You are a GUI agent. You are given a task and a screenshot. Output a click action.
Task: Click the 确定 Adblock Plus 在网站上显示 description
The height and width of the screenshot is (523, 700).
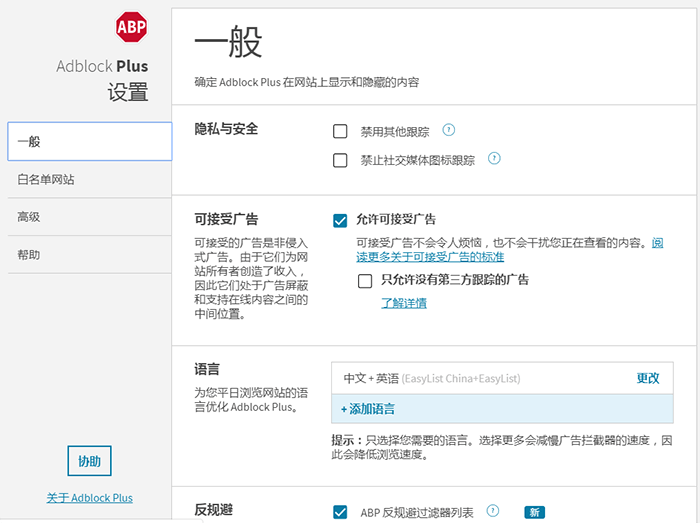coord(306,82)
